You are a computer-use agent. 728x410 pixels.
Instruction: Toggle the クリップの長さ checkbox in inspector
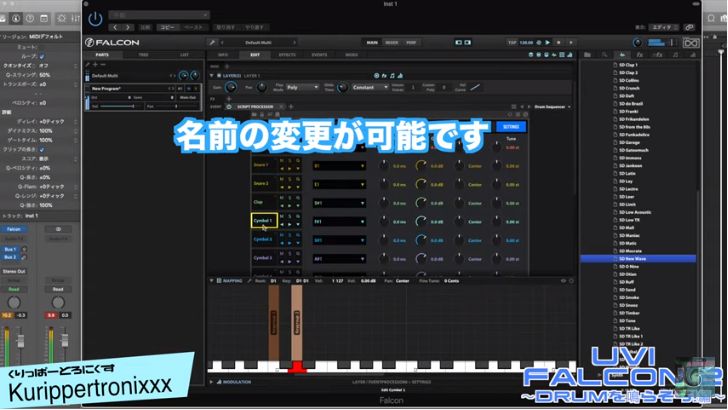pyautogui.click(x=42, y=150)
